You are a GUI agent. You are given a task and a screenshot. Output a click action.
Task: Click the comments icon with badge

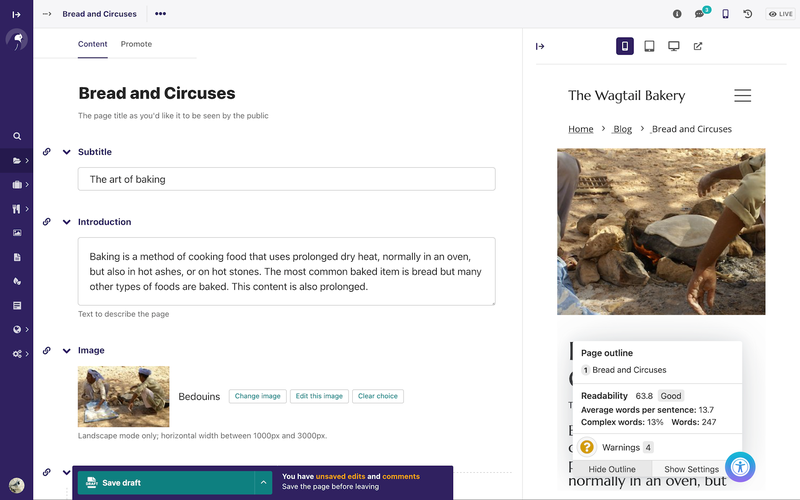click(x=699, y=14)
